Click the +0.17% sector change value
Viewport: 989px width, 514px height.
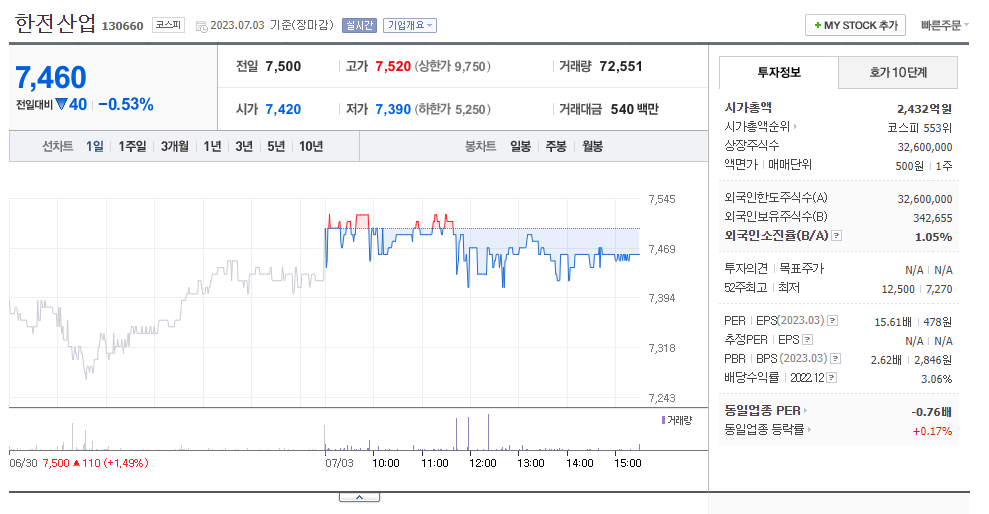[932, 431]
